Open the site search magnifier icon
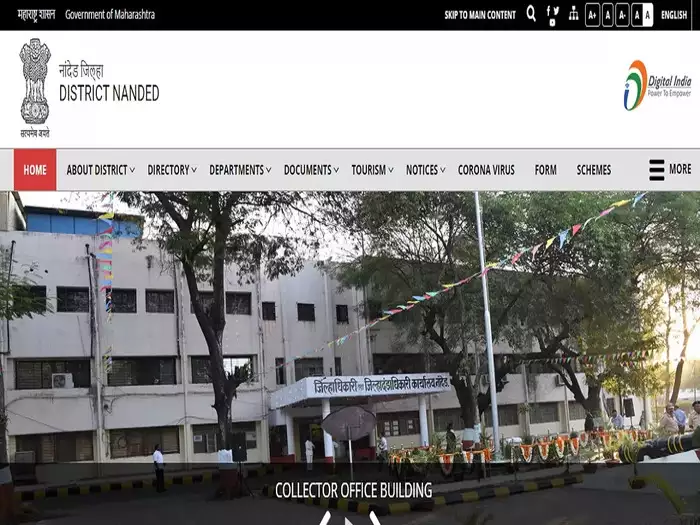700x525 pixels. click(x=531, y=14)
